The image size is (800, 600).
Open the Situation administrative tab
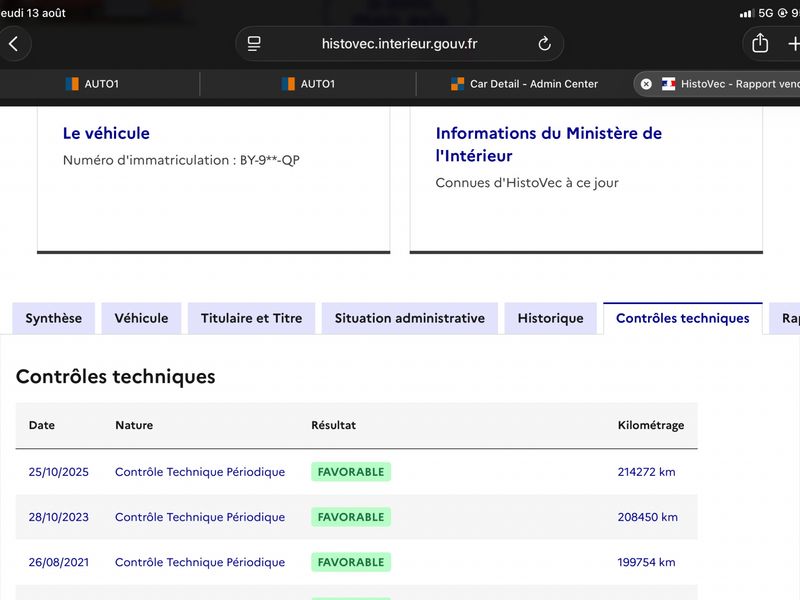[410, 318]
